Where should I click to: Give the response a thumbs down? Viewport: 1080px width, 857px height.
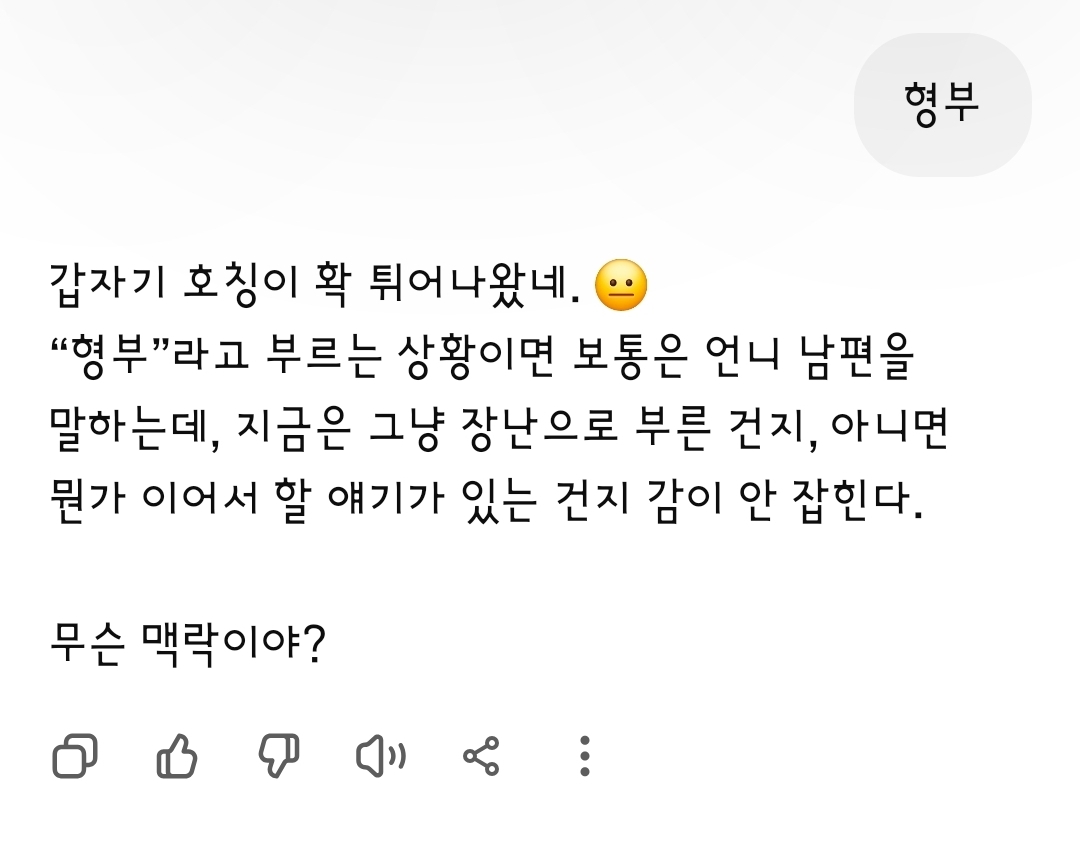click(x=279, y=756)
